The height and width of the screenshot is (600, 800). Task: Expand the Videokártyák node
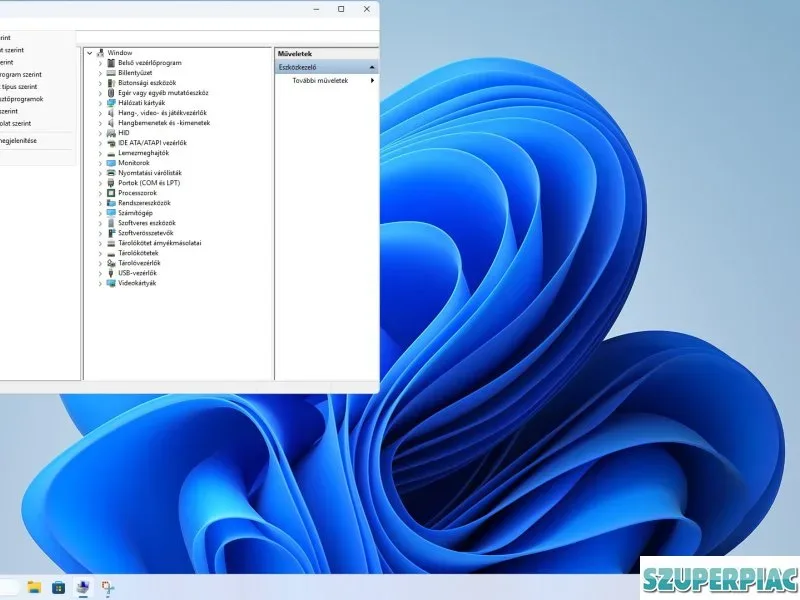click(100, 283)
